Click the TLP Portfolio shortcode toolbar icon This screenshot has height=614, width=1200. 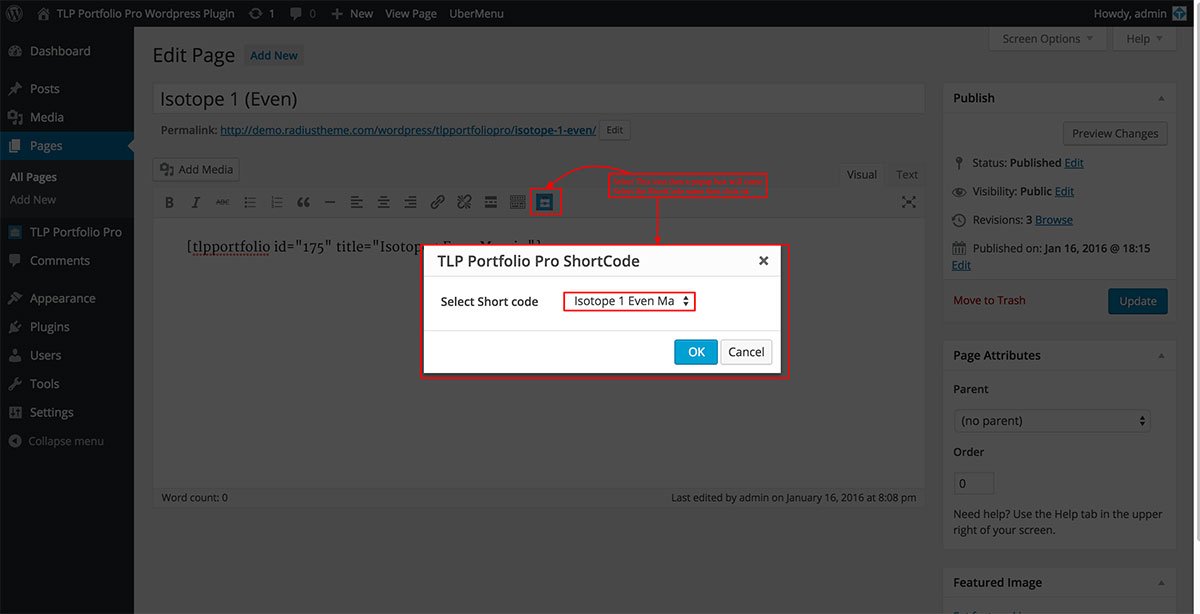tap(545, 202)
